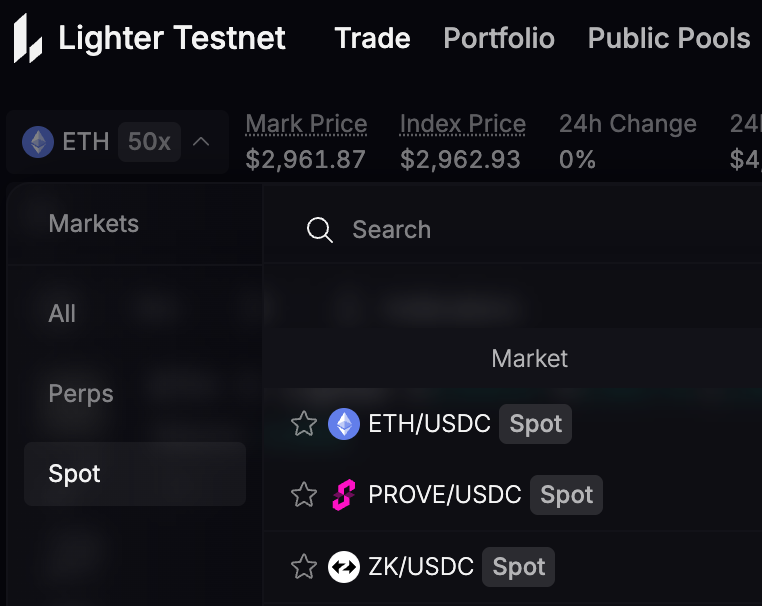
Task: Collapse the ETH market selector chevron
Action: point(201,142)
